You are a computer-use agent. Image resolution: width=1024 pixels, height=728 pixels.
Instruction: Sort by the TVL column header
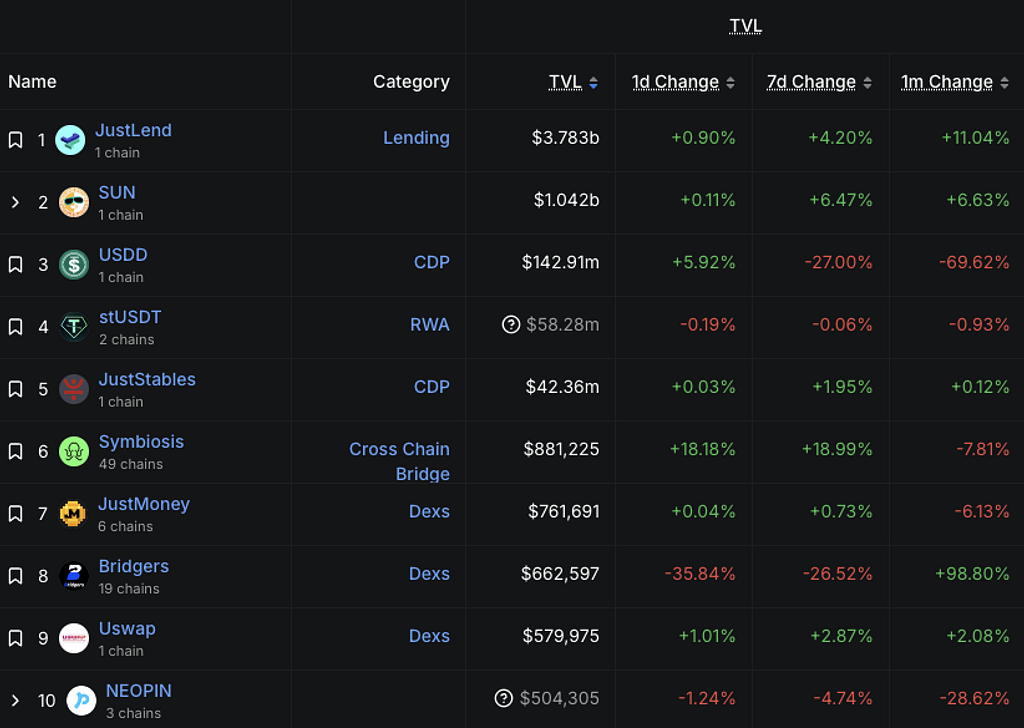point(565,82)
